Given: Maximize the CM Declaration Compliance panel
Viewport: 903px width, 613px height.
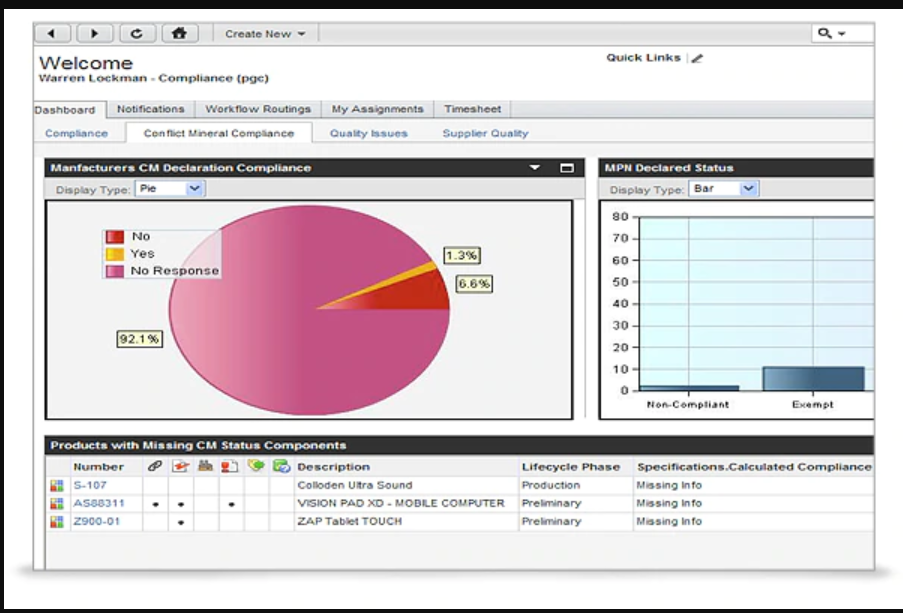Looking at the screenshot, I should coord(567,168).
